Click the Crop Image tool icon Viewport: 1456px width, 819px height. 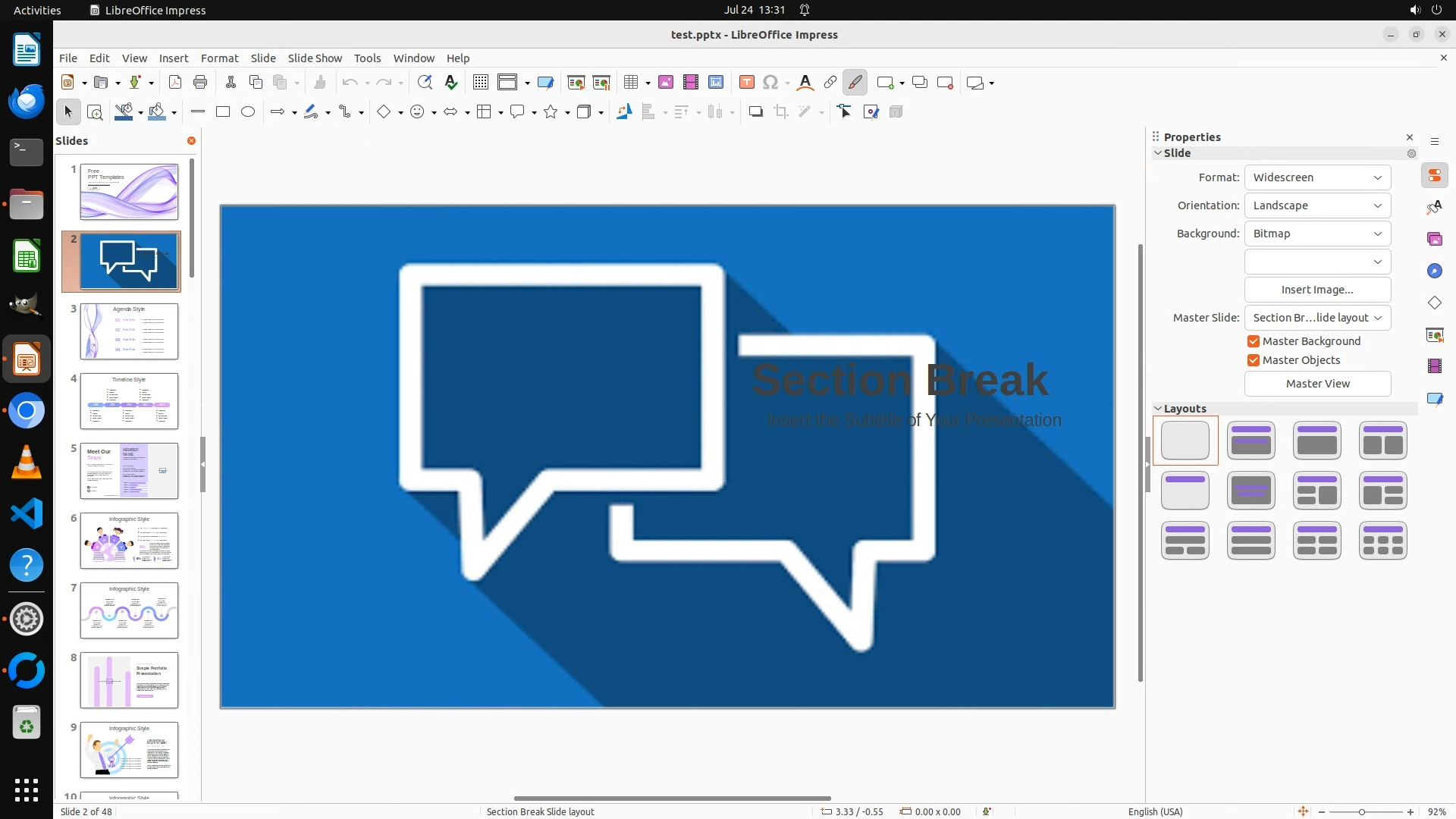[781, 112]
